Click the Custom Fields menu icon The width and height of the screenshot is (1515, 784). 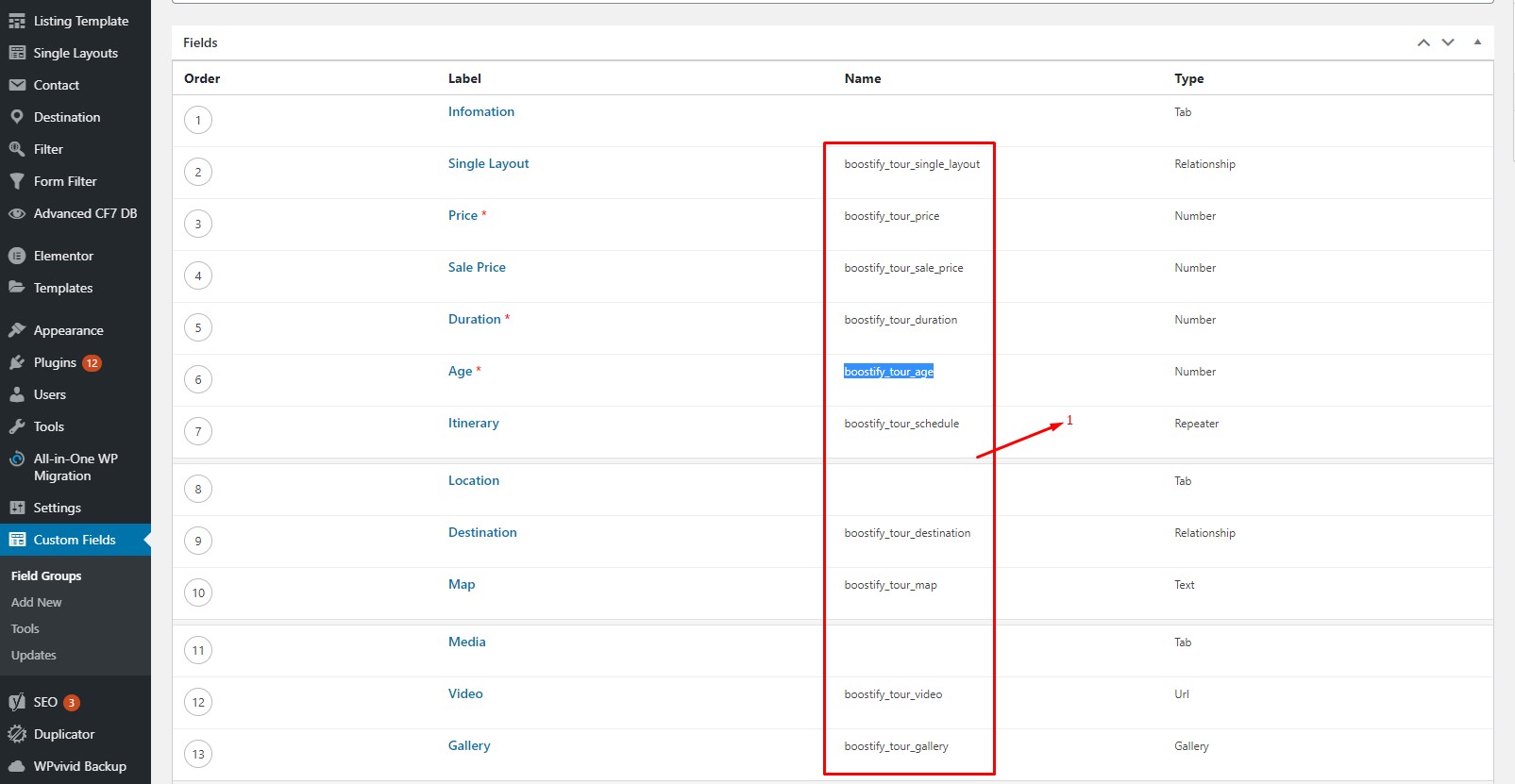point(17,540)
